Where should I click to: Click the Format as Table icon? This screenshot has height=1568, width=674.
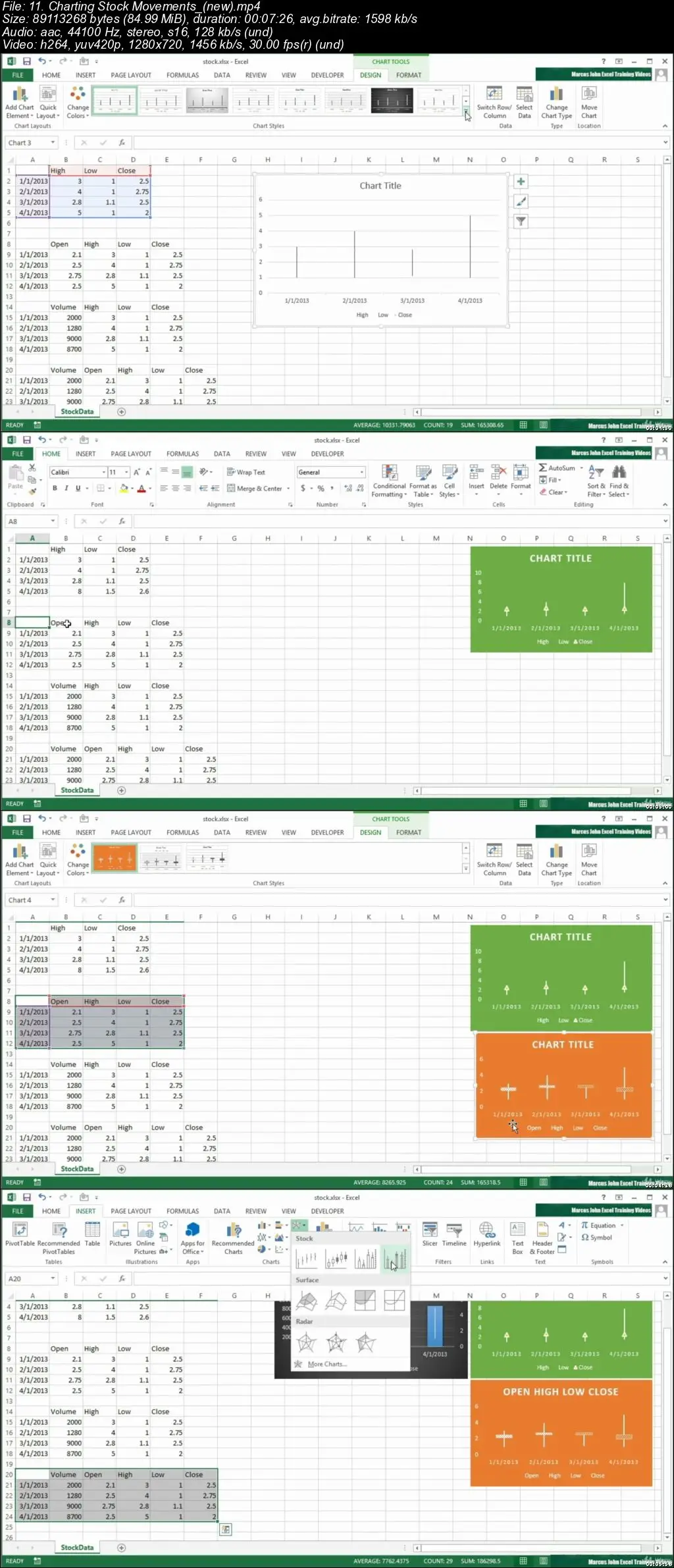pos(423,473)
